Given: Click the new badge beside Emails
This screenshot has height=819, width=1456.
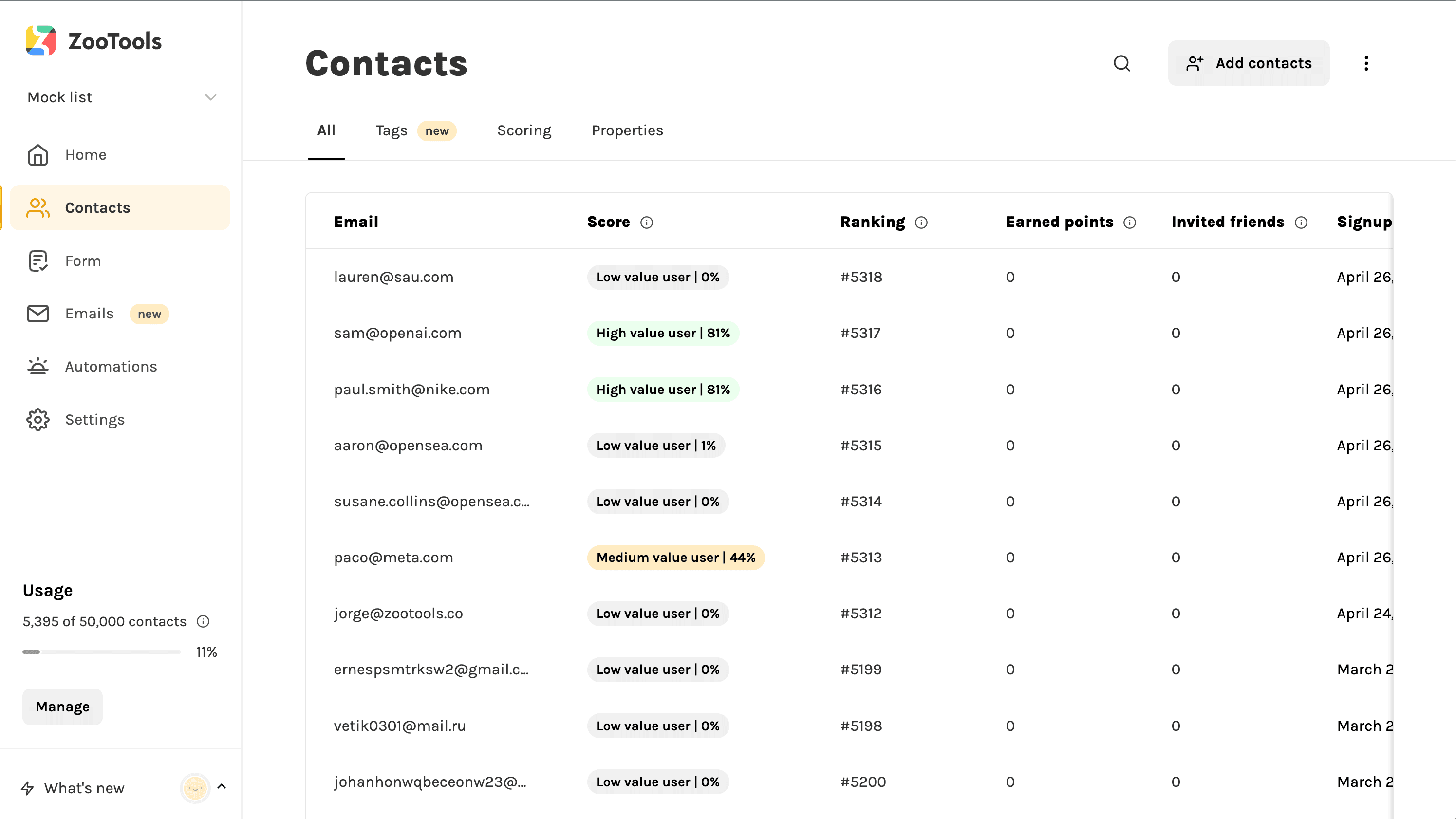Looking at the screenshot, I should (x=149, y=314).
